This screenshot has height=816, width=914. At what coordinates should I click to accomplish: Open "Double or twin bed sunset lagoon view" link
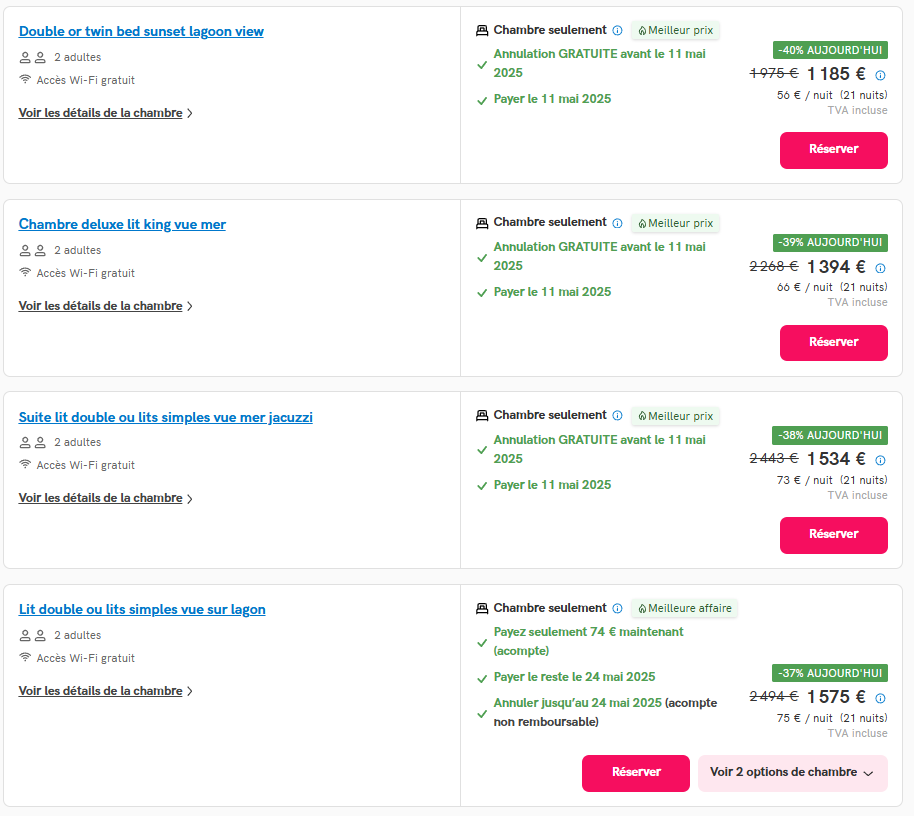141,32
